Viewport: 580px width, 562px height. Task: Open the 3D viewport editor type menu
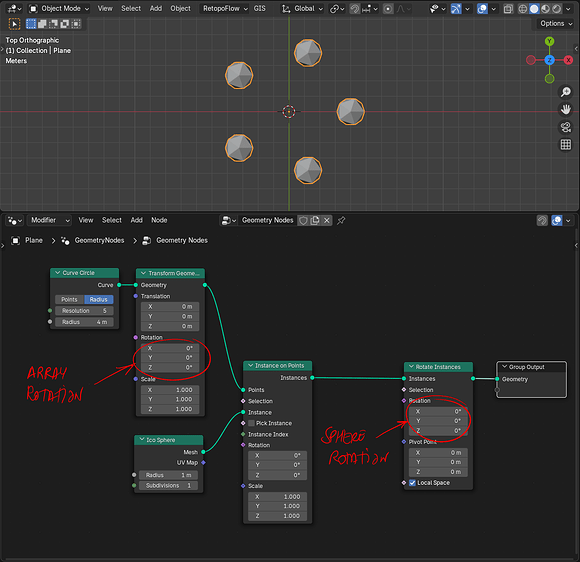point(14,9)
